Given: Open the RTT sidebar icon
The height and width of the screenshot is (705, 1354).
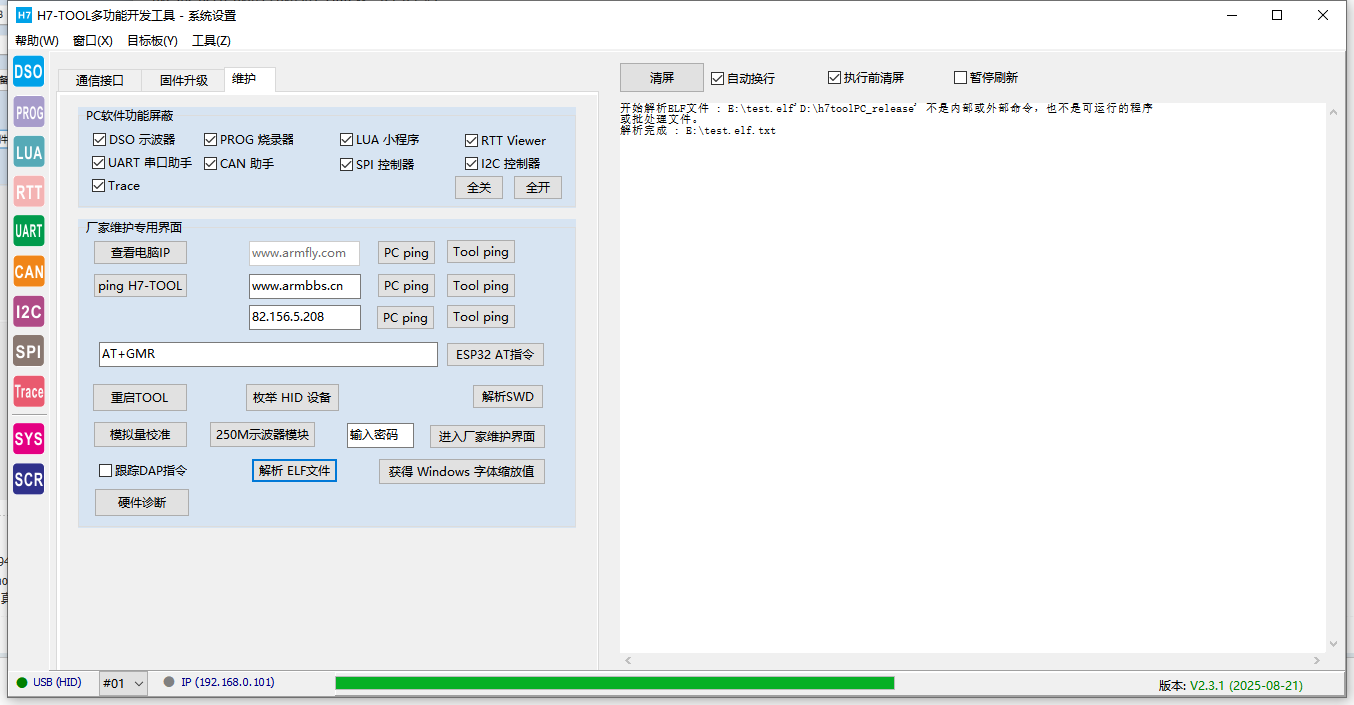Looking at the screenshot, I should [x=29, y=191].
